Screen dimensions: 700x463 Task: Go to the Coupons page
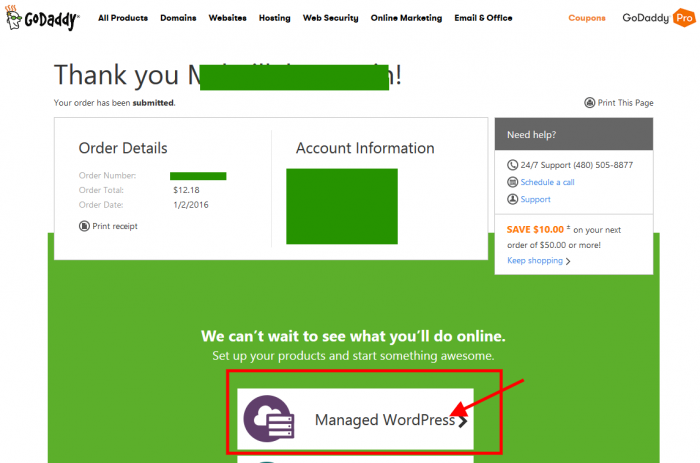tap(587, 18)
